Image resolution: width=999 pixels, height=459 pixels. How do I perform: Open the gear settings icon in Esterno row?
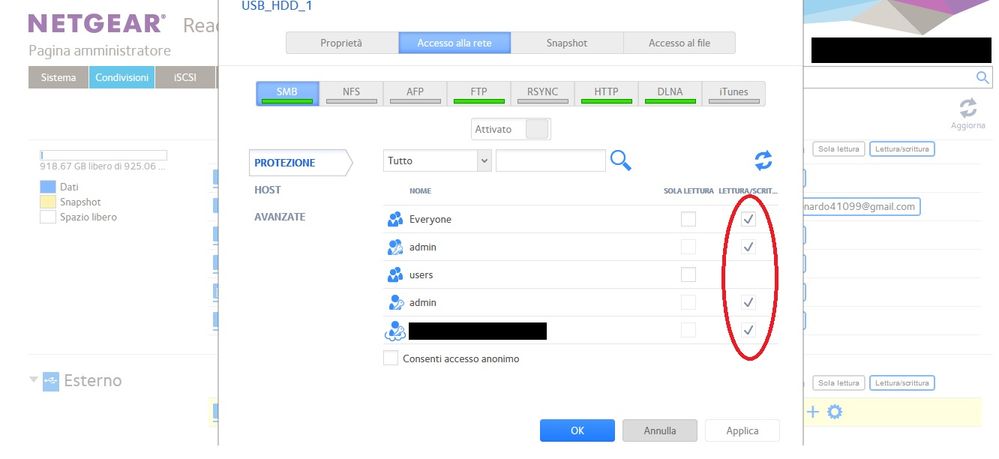pyautogui.click(x=834, y=412)
